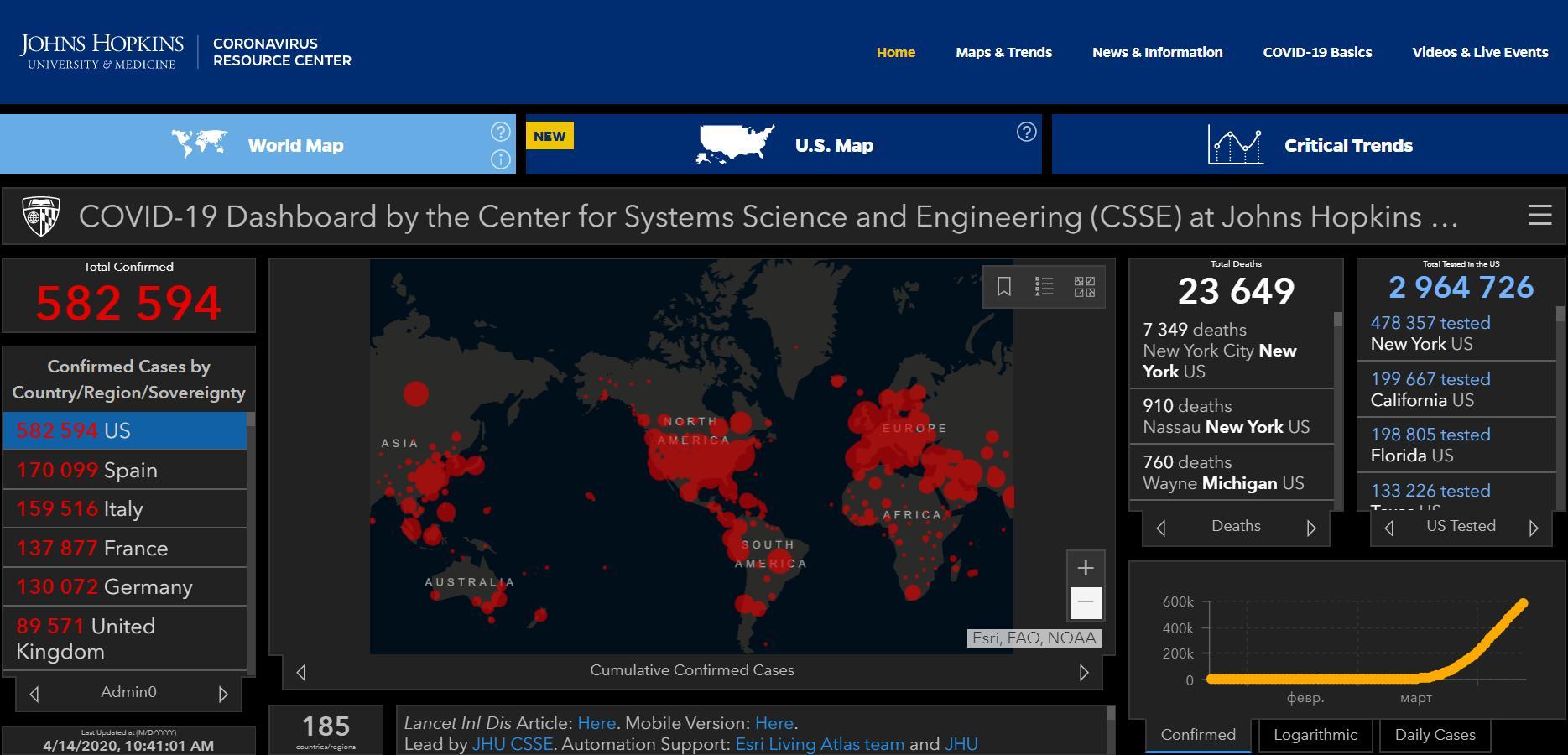Select US in the country list
The image size is (1568, 755).
coord(125,431)
